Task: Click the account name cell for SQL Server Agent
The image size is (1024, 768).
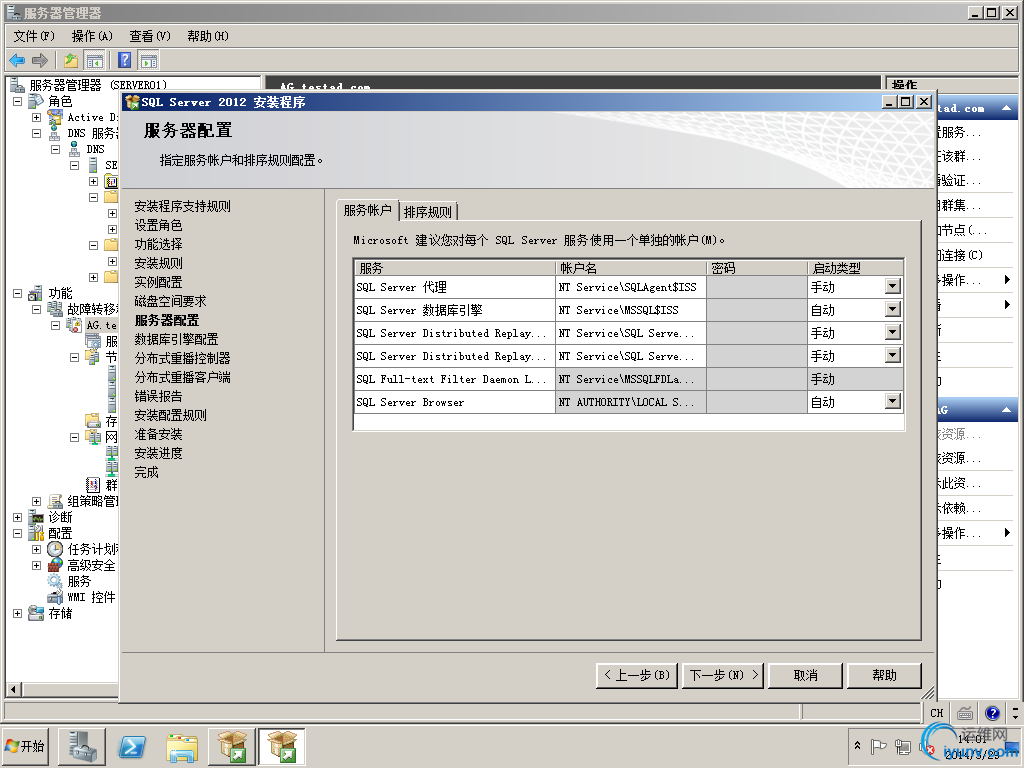Action: click(x=631, y=287)
